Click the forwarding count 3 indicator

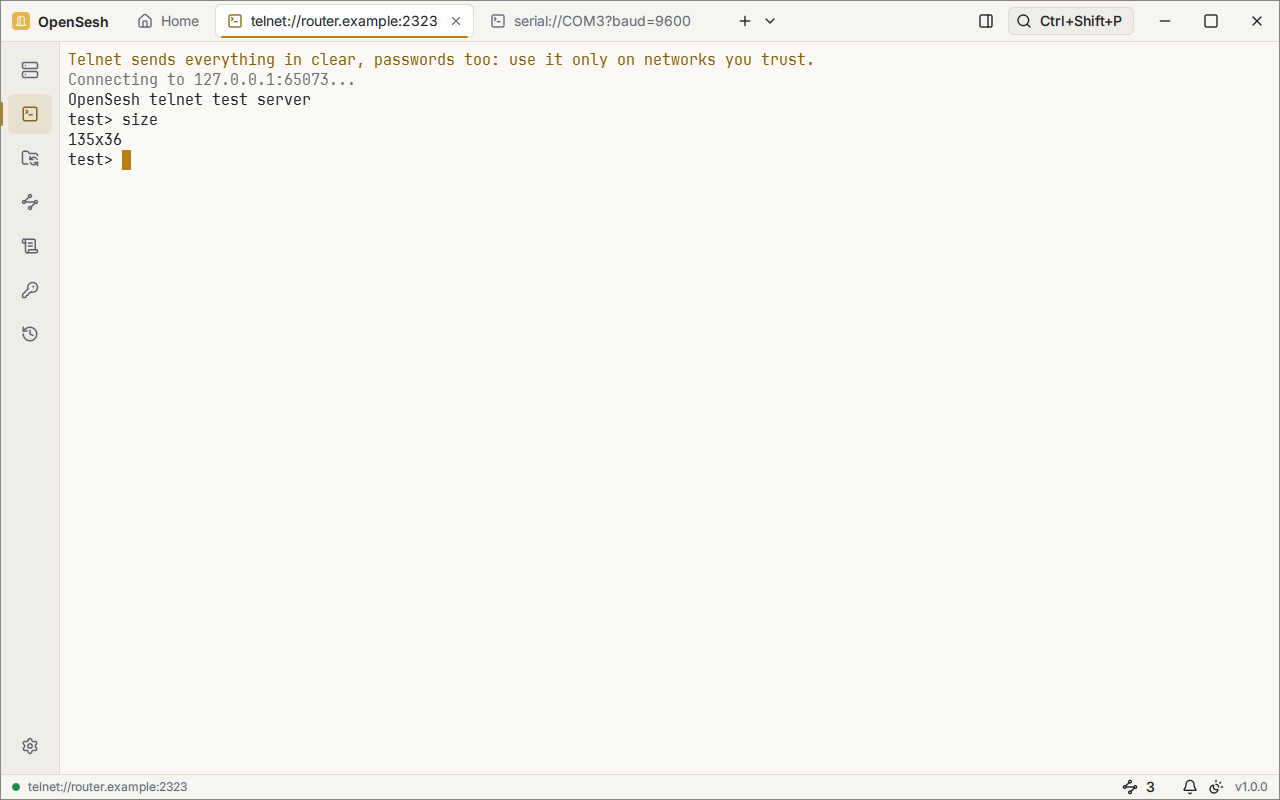(x=1139, y=787)
